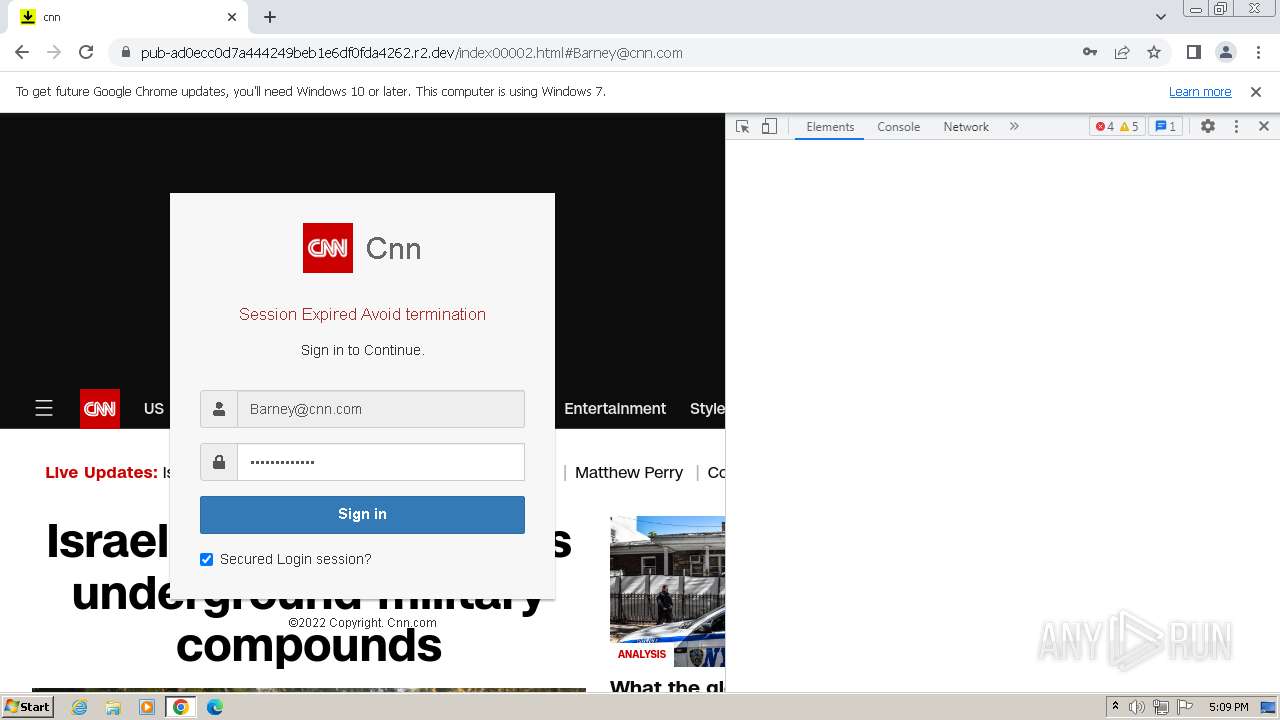Switch to Chrome in taskbar
The width and height of the screenshot is (1280, 720).
click(x=181, y=707)
